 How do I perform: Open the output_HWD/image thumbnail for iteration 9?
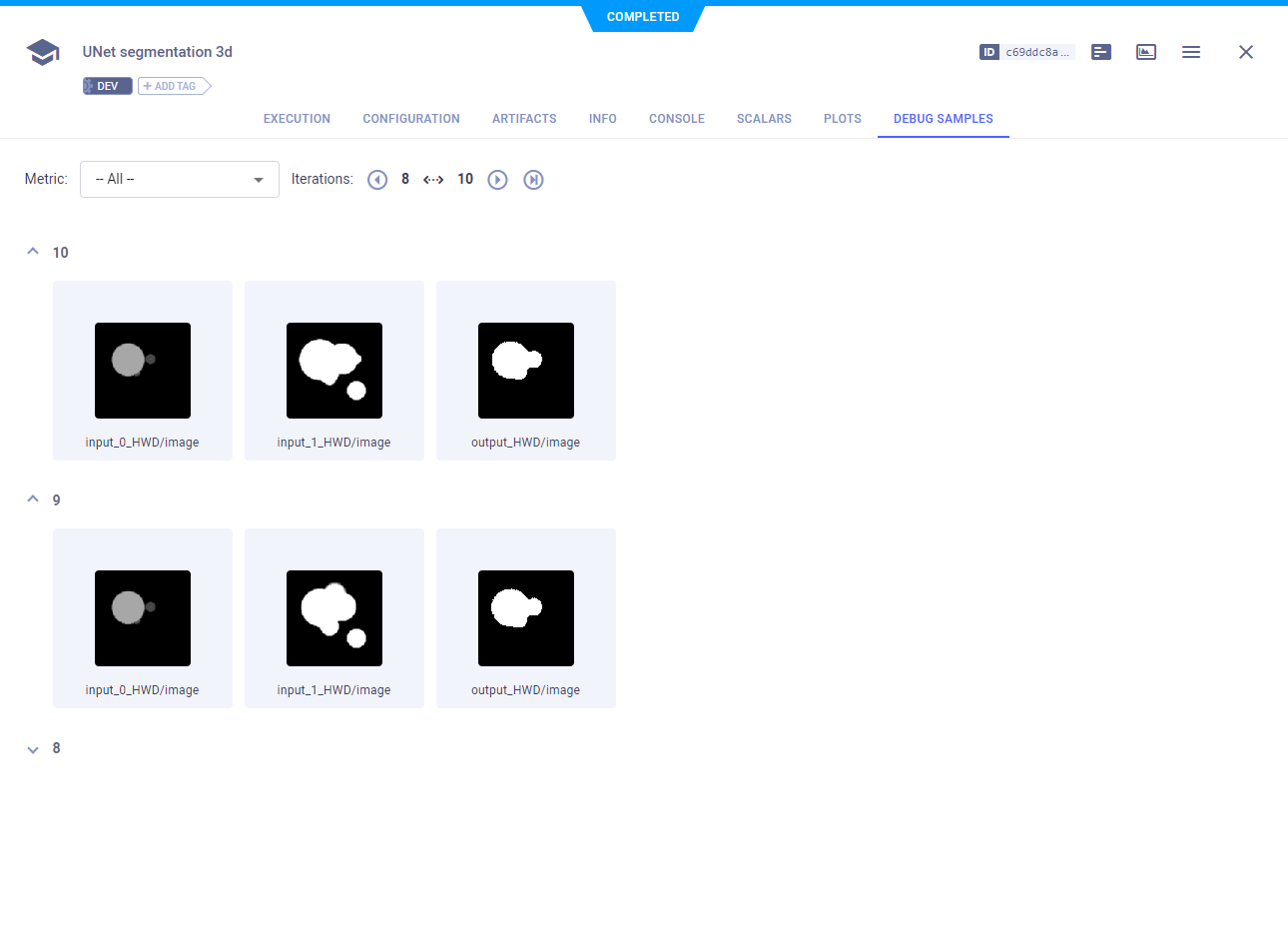(x=525, y=618)
